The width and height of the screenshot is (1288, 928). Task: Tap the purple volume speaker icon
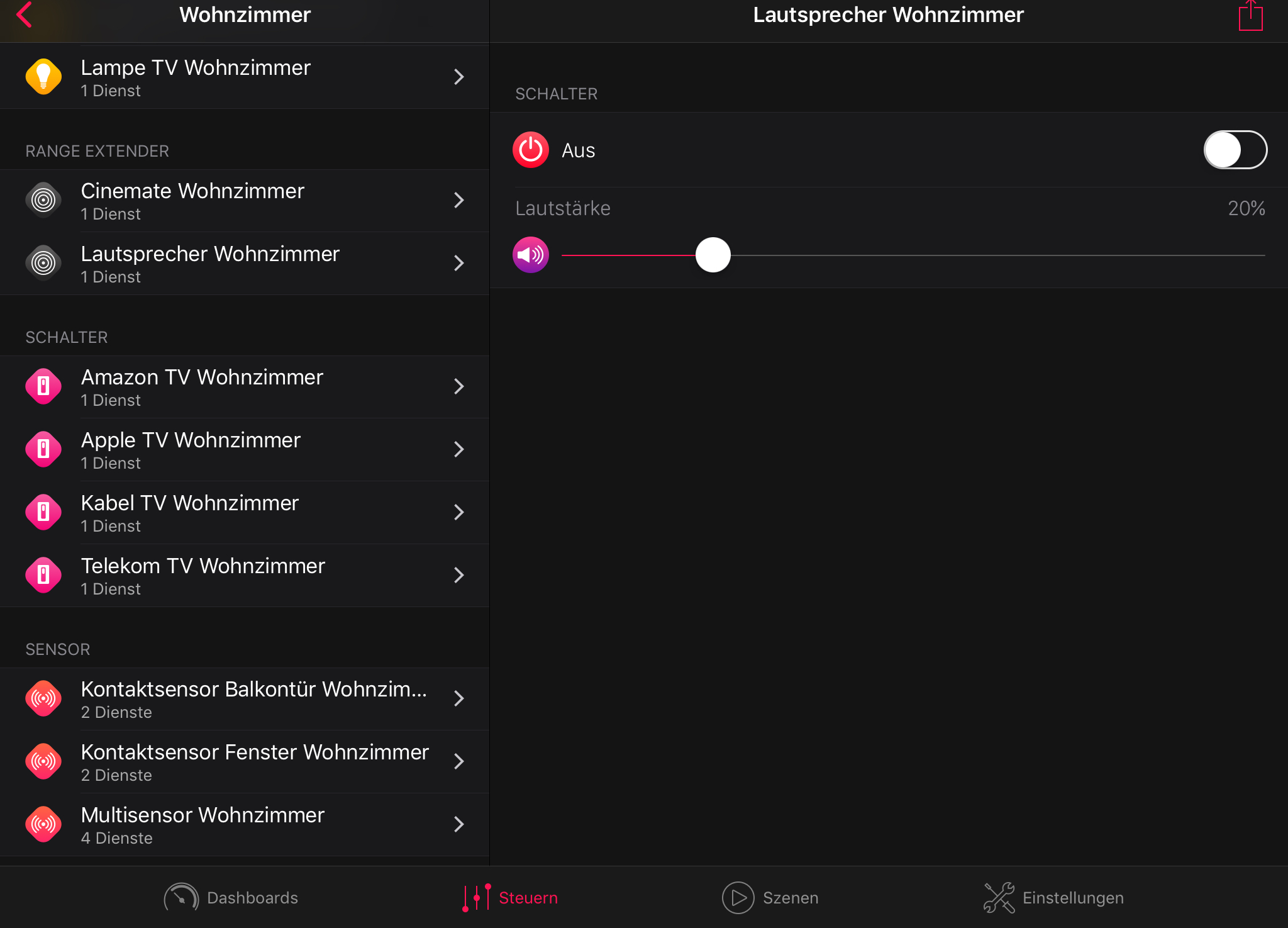pyautogui.click(x=531, y=255)
